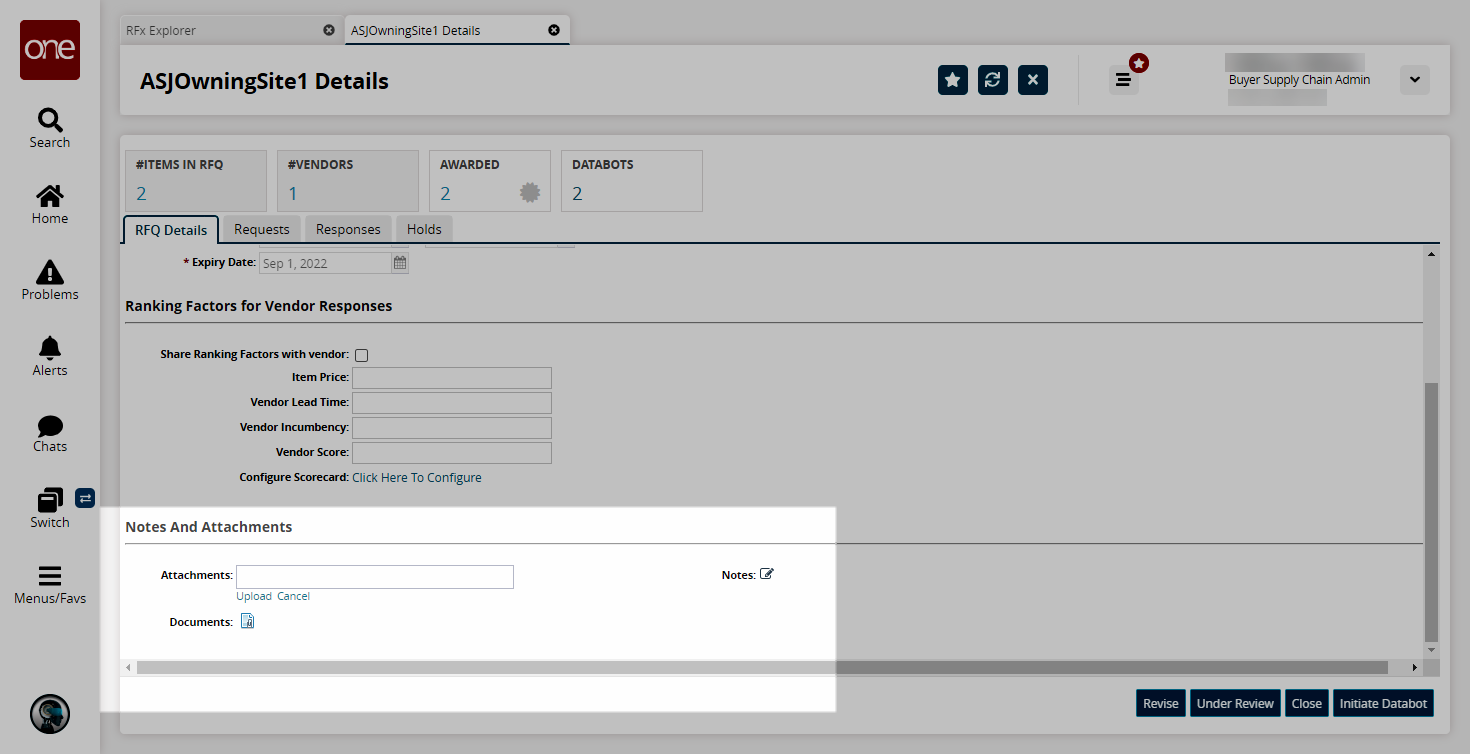The width and height of the screenshot is (1470, 754).
Task: Click the horizontal scrollbar left arrow
Action: (x=128, y=667)
